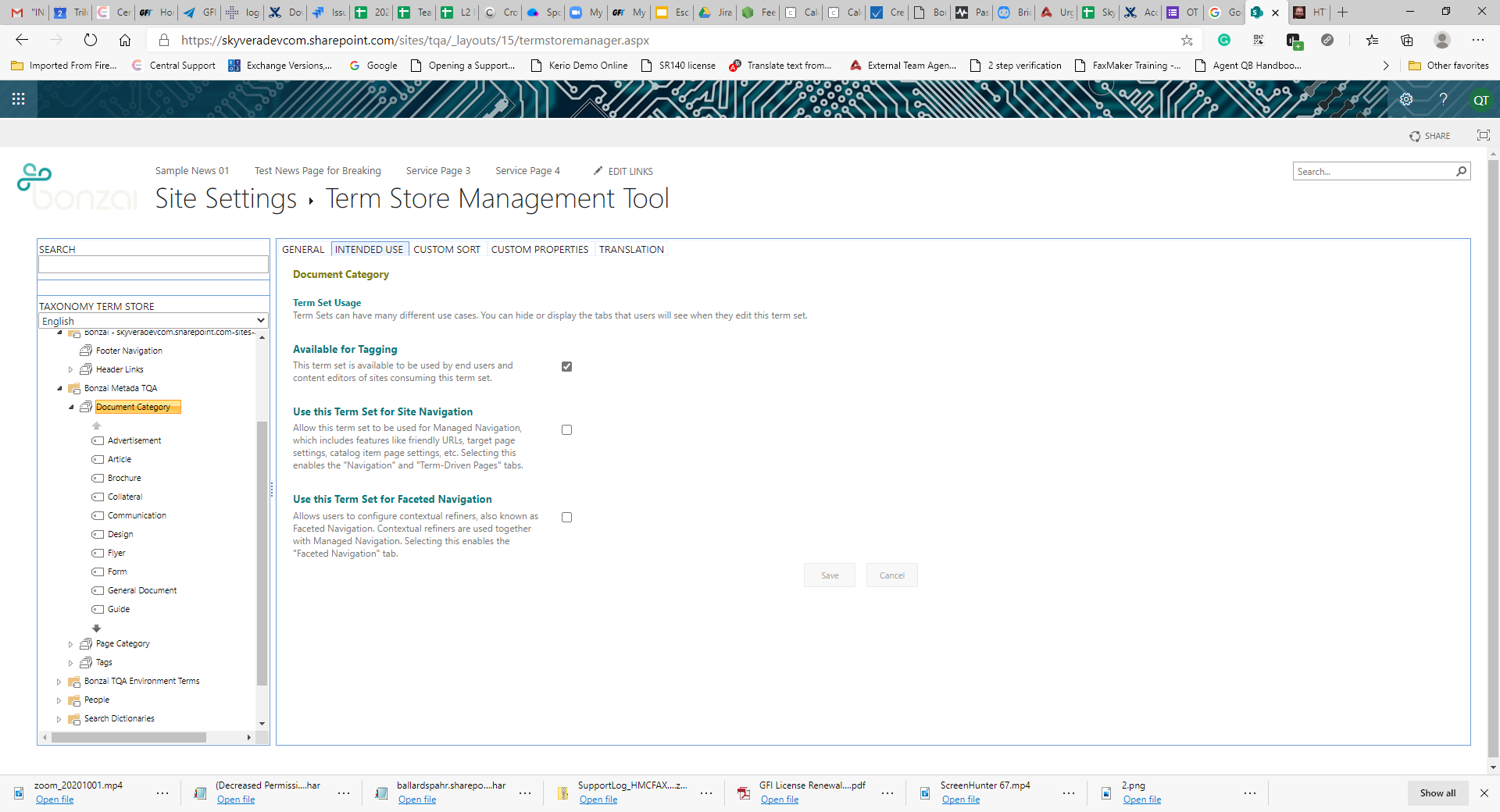Open the browser profile avatar

click(x=1442, y=40)
